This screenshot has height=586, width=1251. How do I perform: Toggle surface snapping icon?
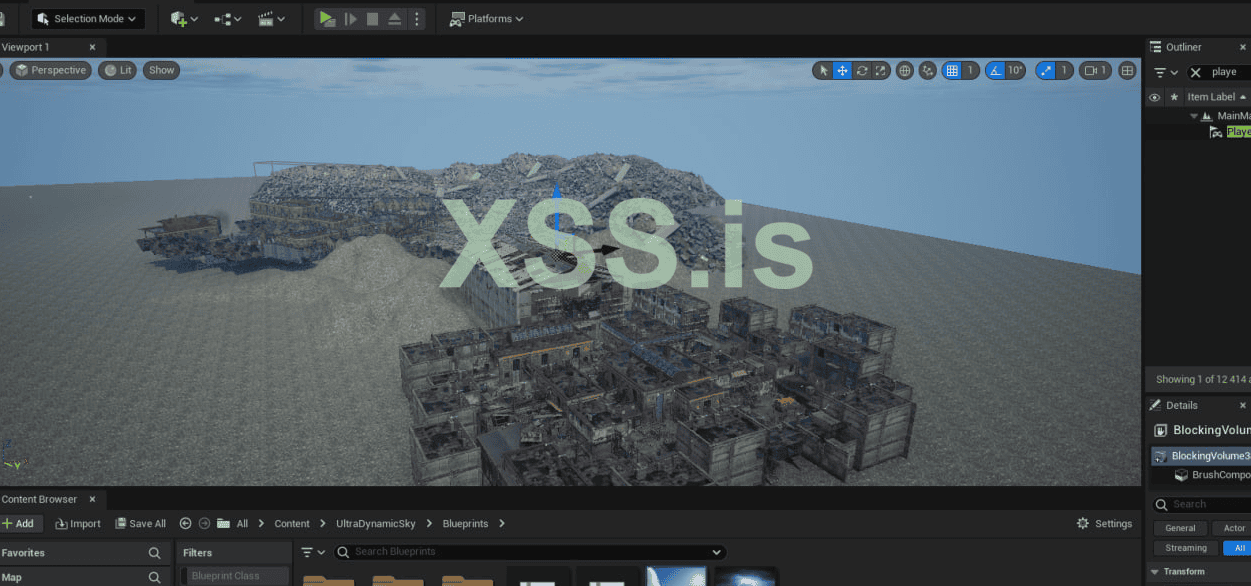coord(928,70)
